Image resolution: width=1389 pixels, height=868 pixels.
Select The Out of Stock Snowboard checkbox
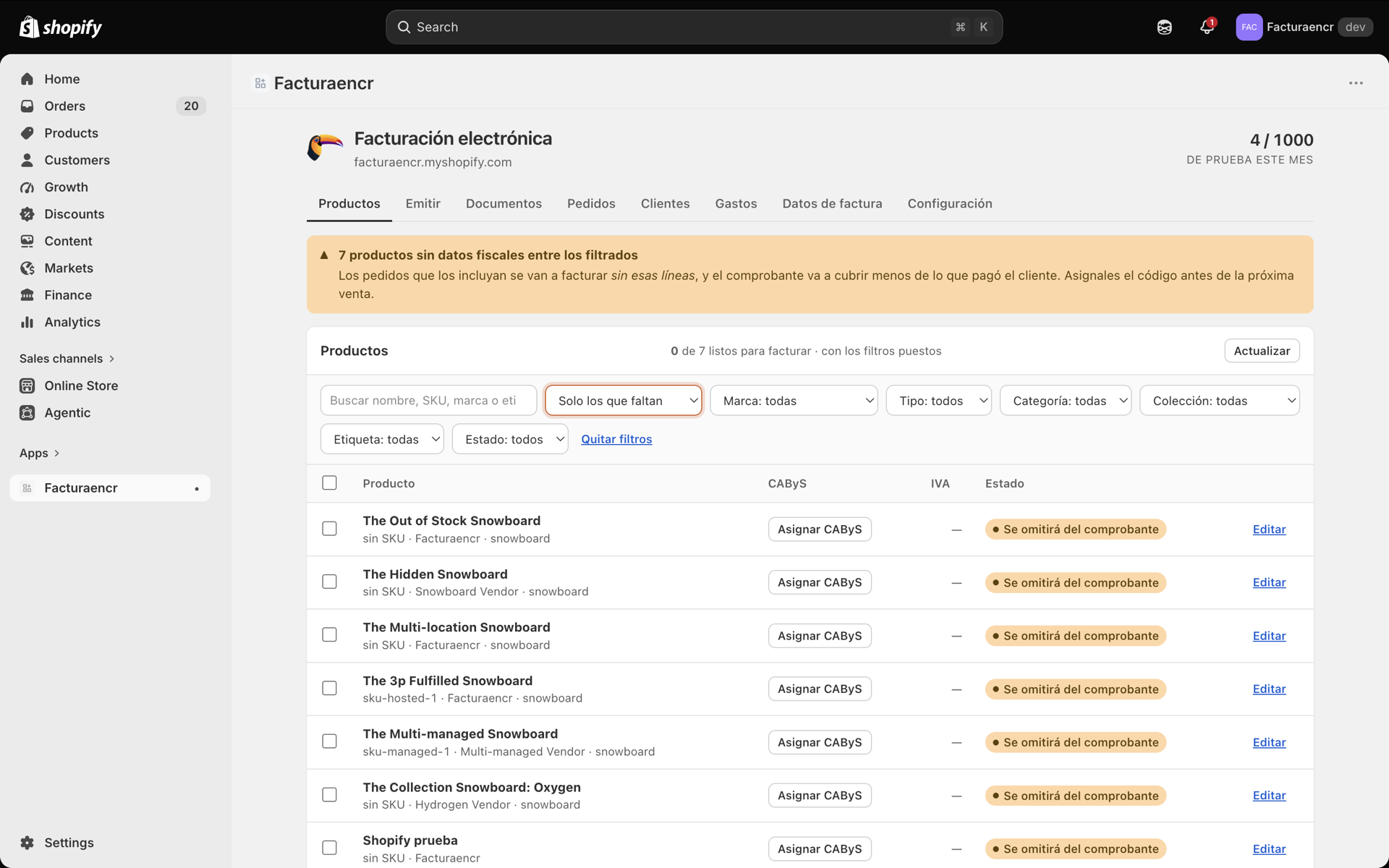[329, 529]
